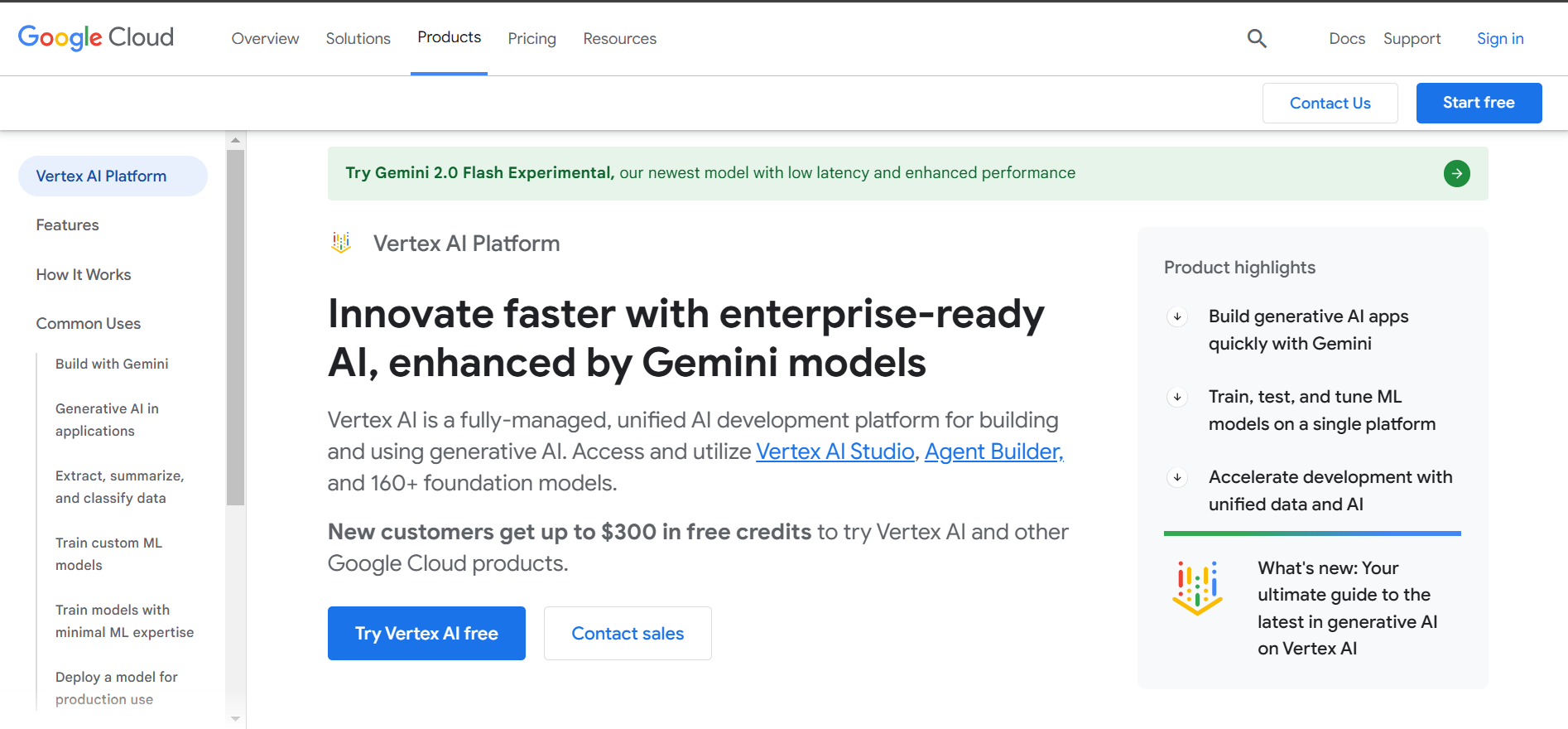This screenshot has height=729, width=1568.
Task: Open Deploy a model for production use
Action: 116,688
